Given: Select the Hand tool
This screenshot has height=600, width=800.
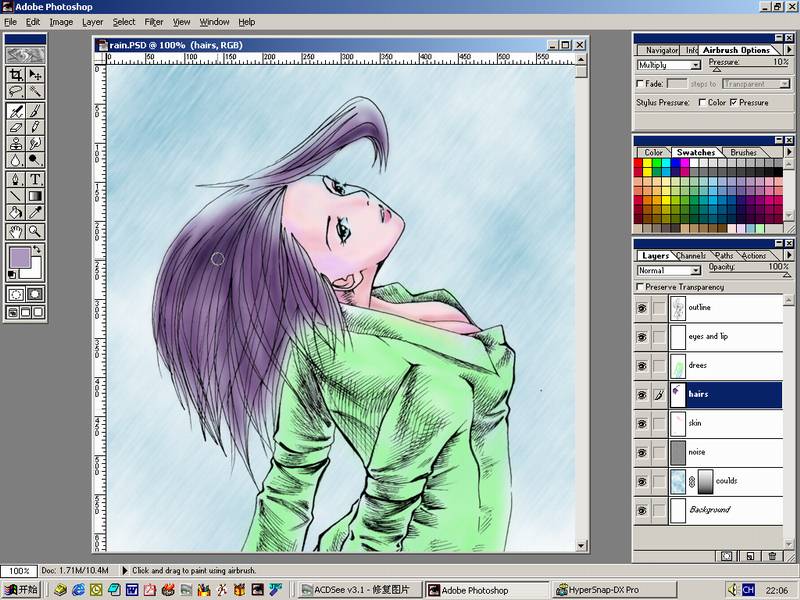Looking at the screenshot, I should 16,232.
